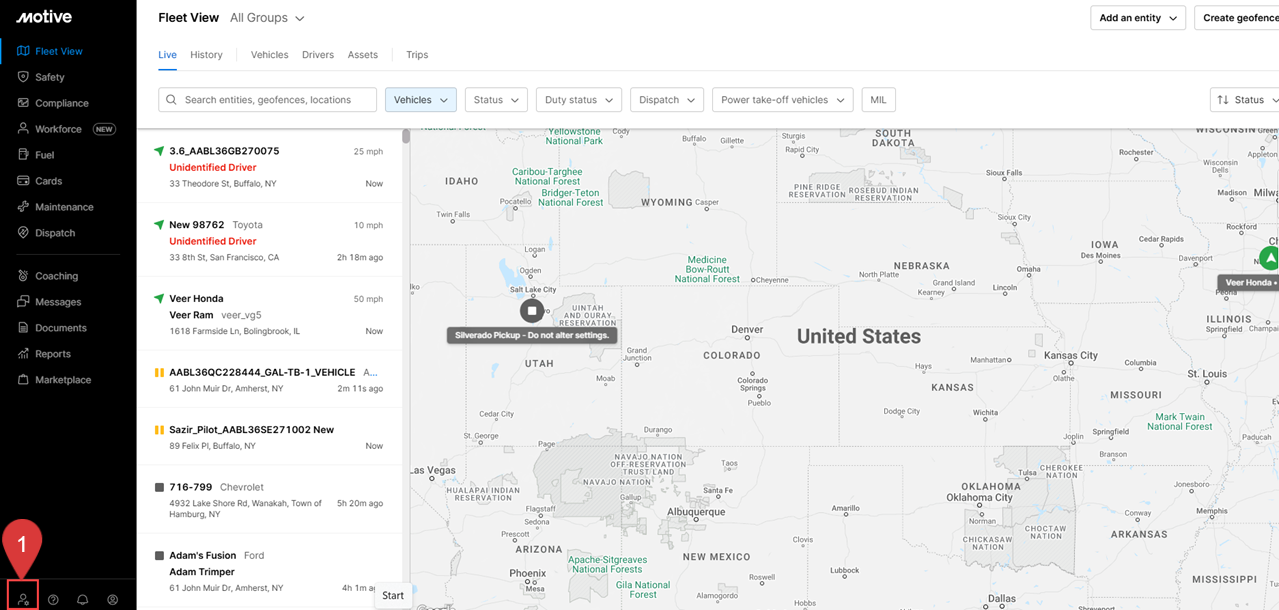Click the admin user icon highlighted in red

click(23, 599)
